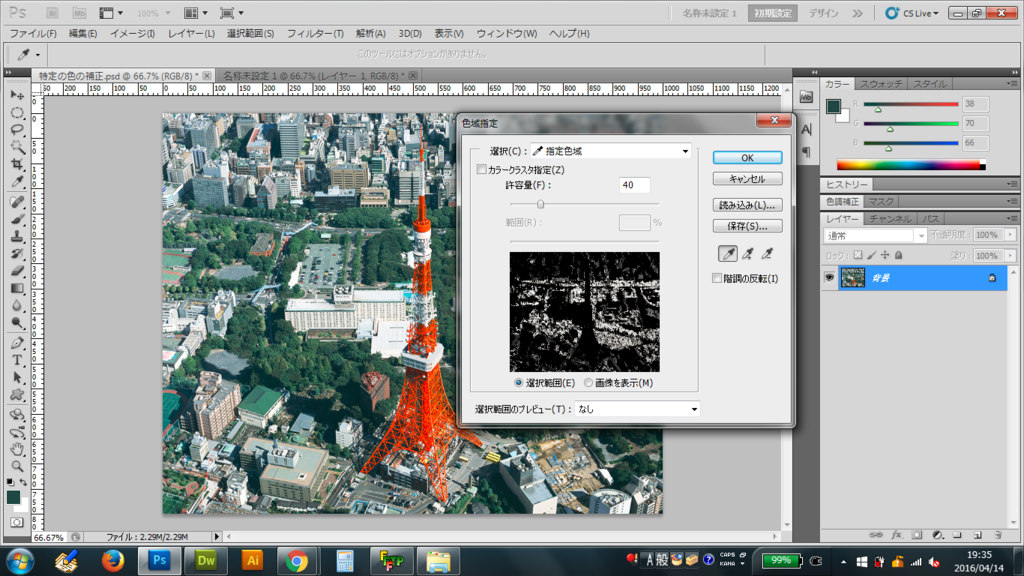Switch to the チャンネル tab
Image resolution: width=1024 pixels, height=576 pixels.
pos(889,219)
